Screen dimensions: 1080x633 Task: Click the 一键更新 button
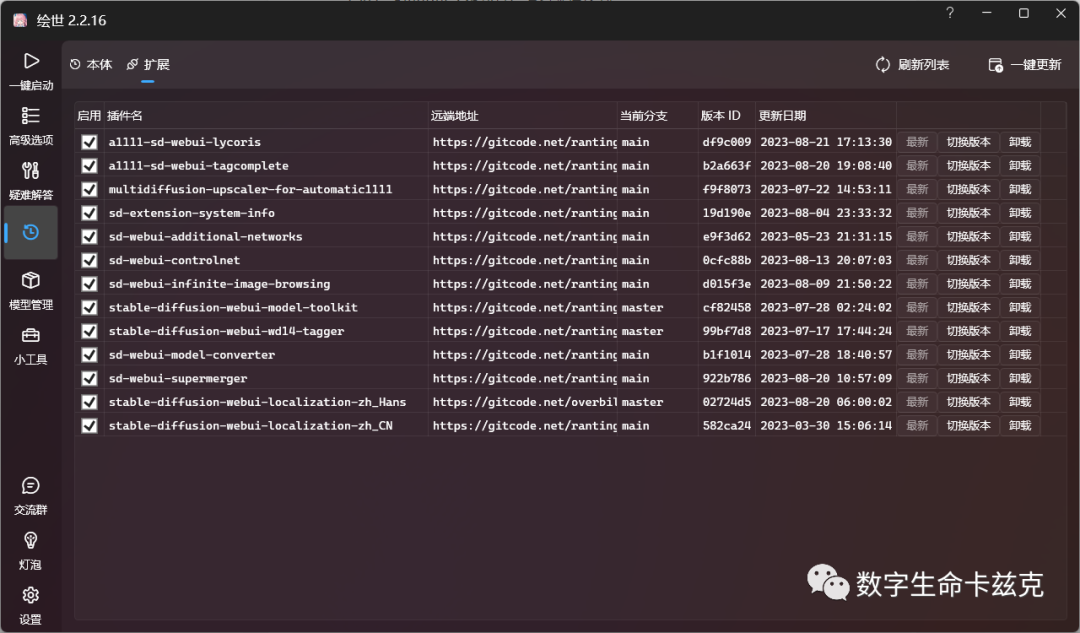coord(1025,65)
